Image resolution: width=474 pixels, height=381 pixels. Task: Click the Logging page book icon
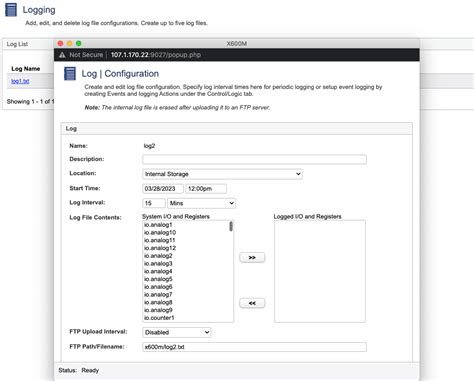(11, 9)
